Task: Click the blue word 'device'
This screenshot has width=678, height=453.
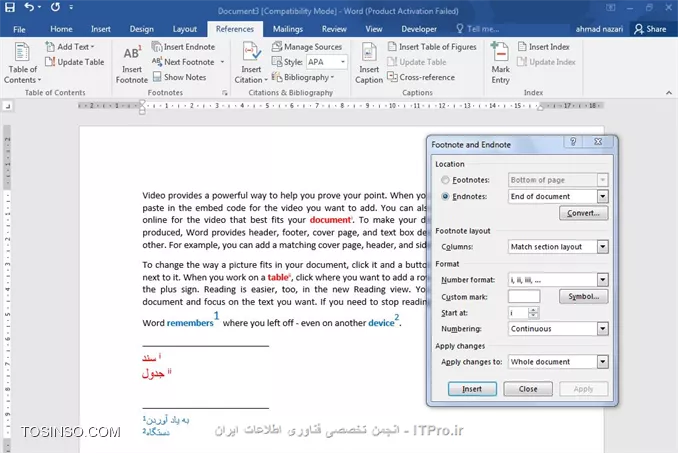Action: (381, 323)
